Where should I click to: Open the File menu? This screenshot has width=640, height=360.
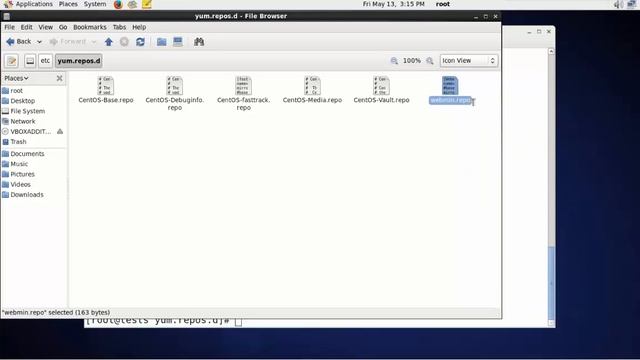coord(9,27)
